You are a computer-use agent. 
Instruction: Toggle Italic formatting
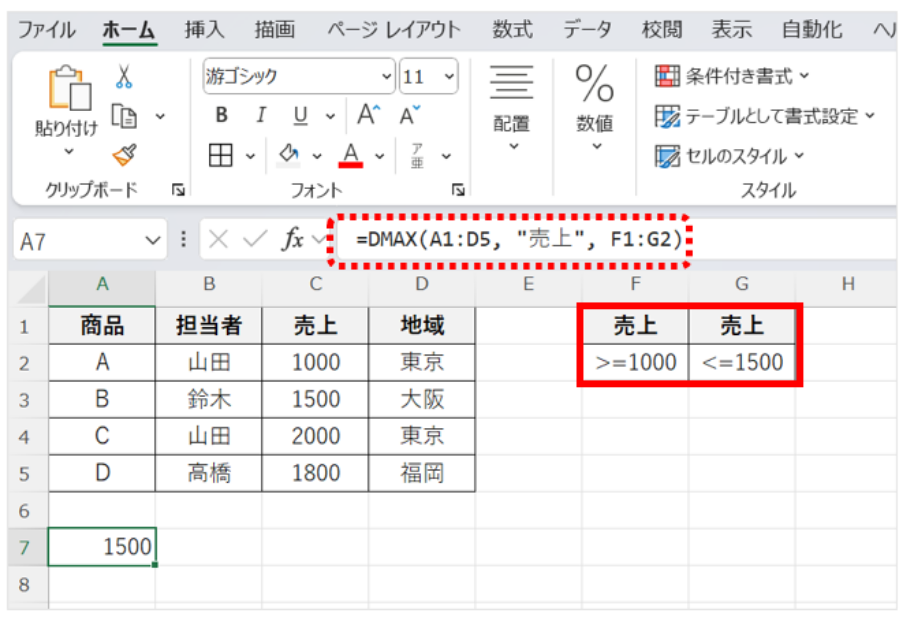tap(260, 116)
